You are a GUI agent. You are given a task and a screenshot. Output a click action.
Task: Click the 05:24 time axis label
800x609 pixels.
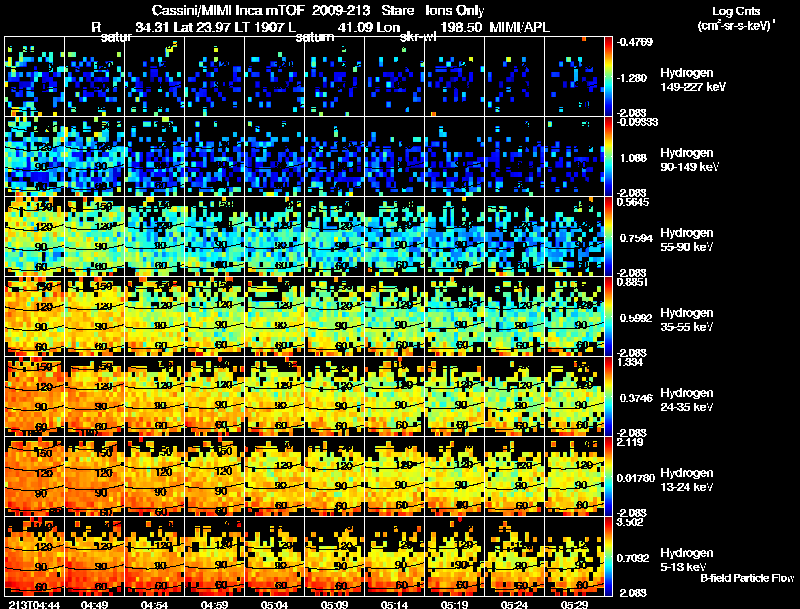514,604
